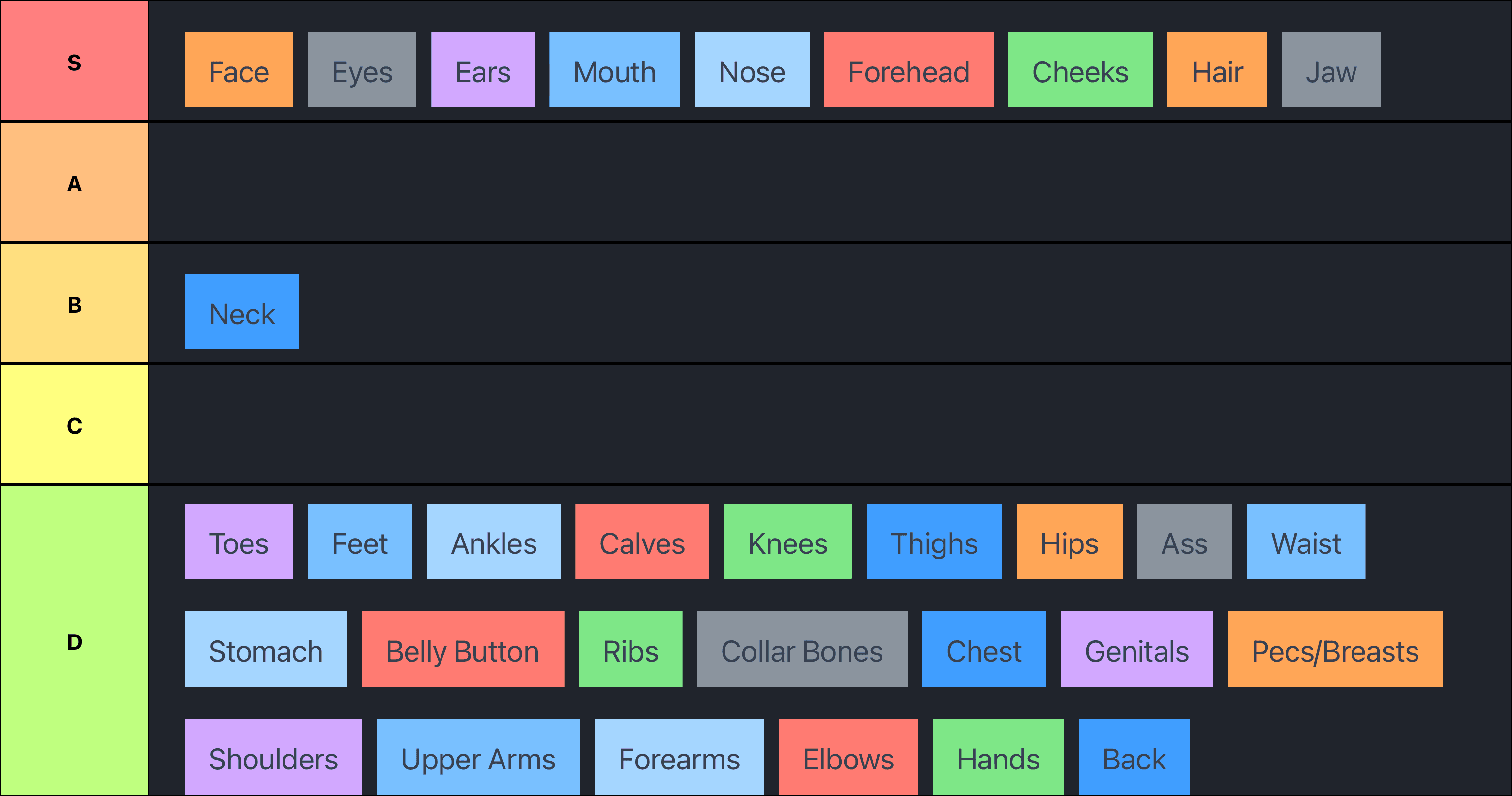Click the S tier label
The height and width of the screenshot is (796, 1512).
[74, 61]
